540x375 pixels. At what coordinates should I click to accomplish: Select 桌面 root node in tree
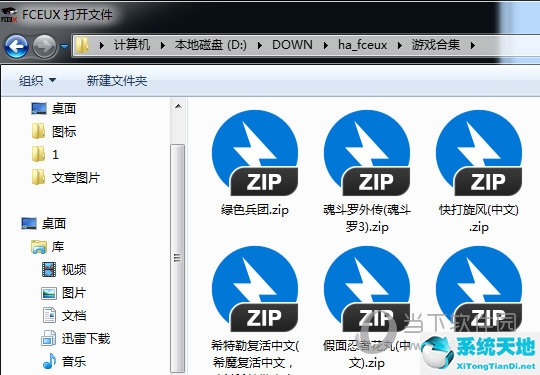pos(54,224)
